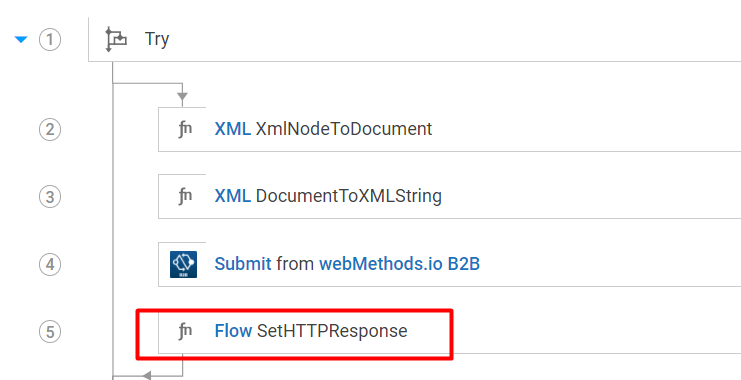The height and width of the screenshot is (380, 741).
Task: Click step number 3 circle
Action: click(50, 197)
